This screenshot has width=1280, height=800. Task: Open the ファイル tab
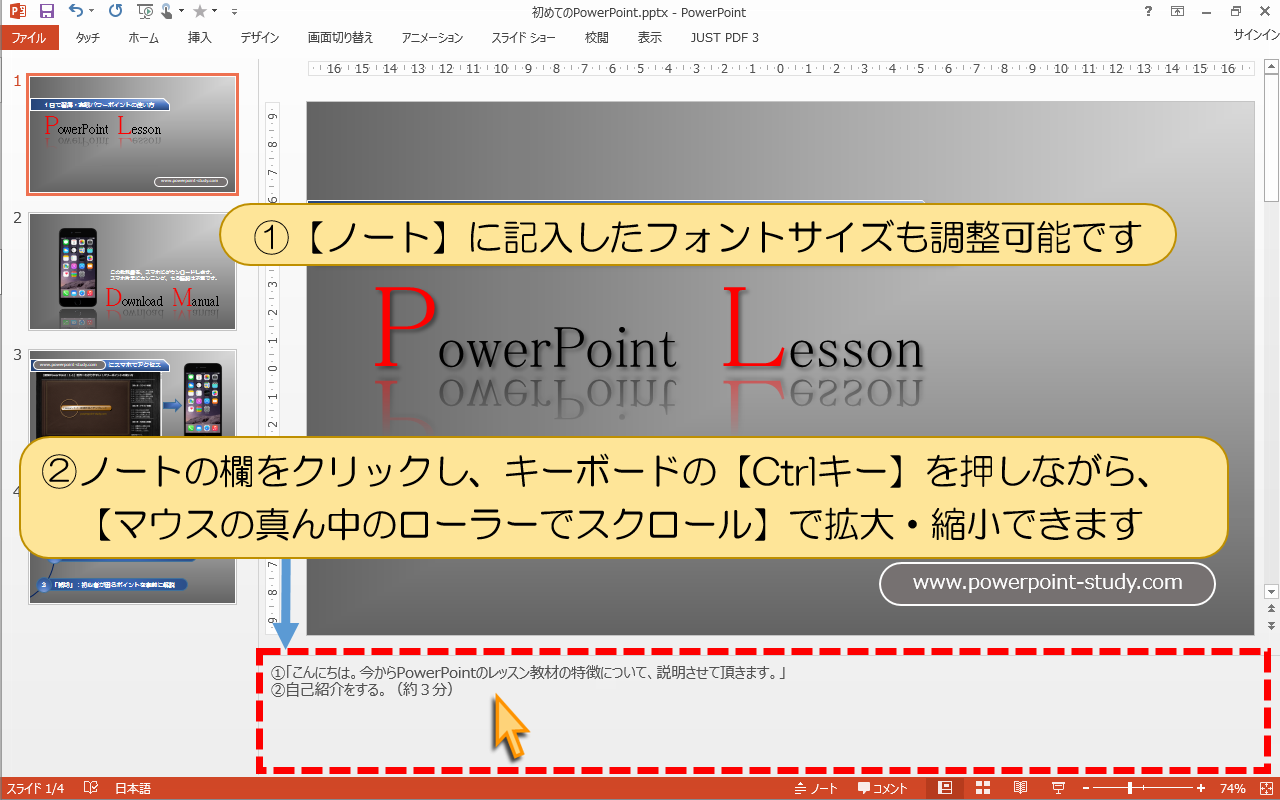click(29, 37)
